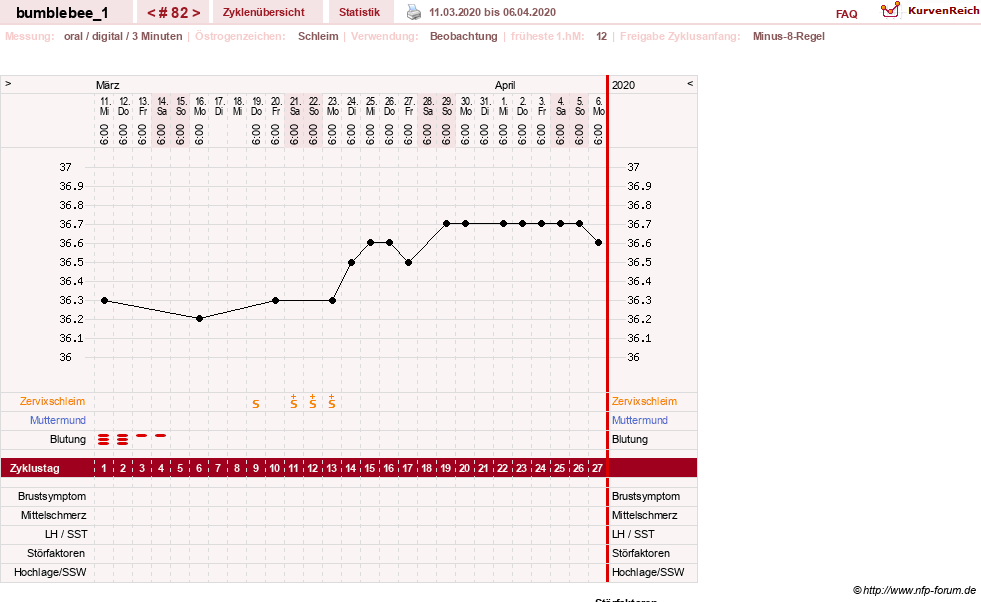
Task: Click light bleeding dash on cycle day 3
Action: [141, 435]
